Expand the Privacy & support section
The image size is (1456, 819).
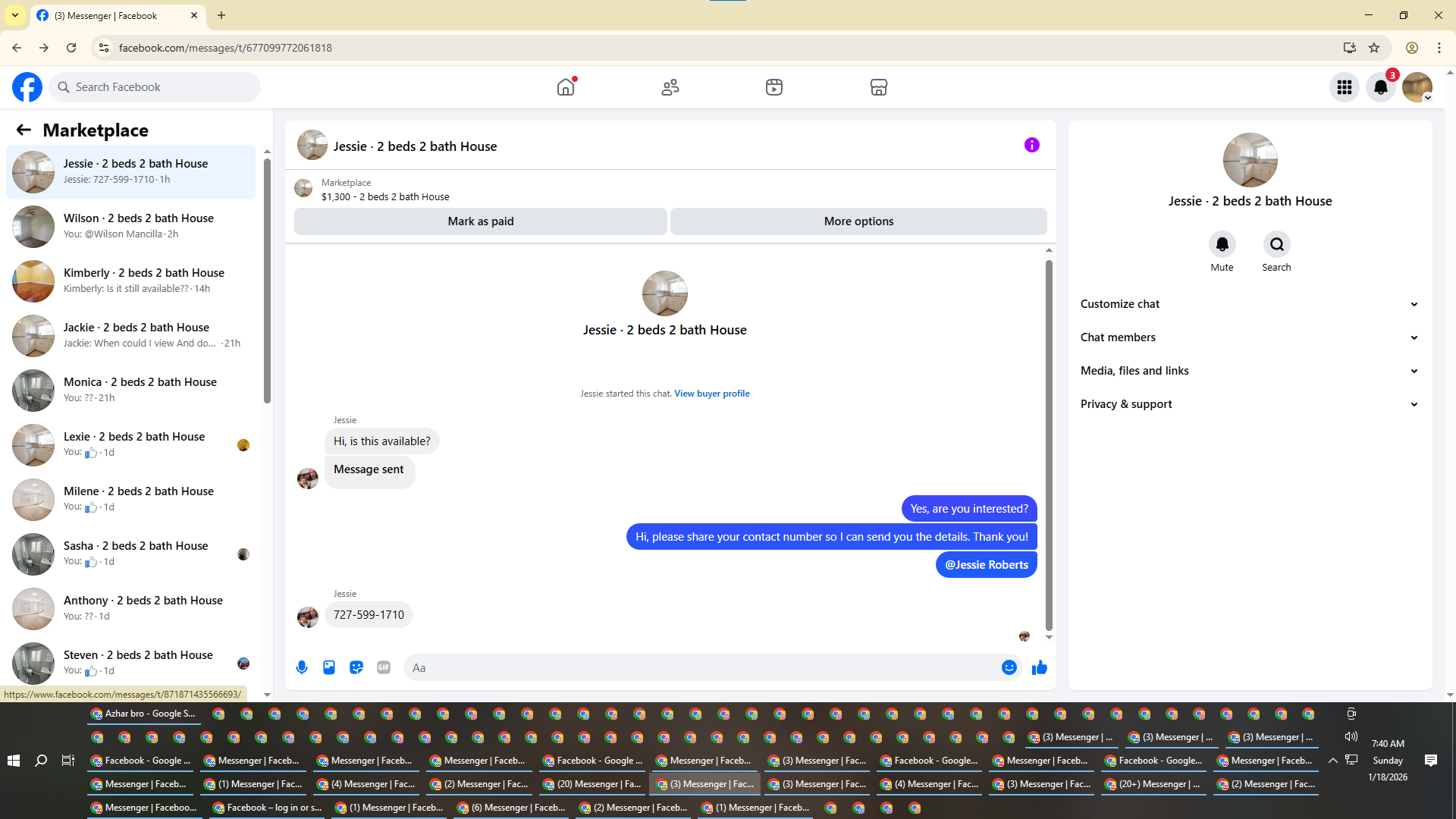1249,404
